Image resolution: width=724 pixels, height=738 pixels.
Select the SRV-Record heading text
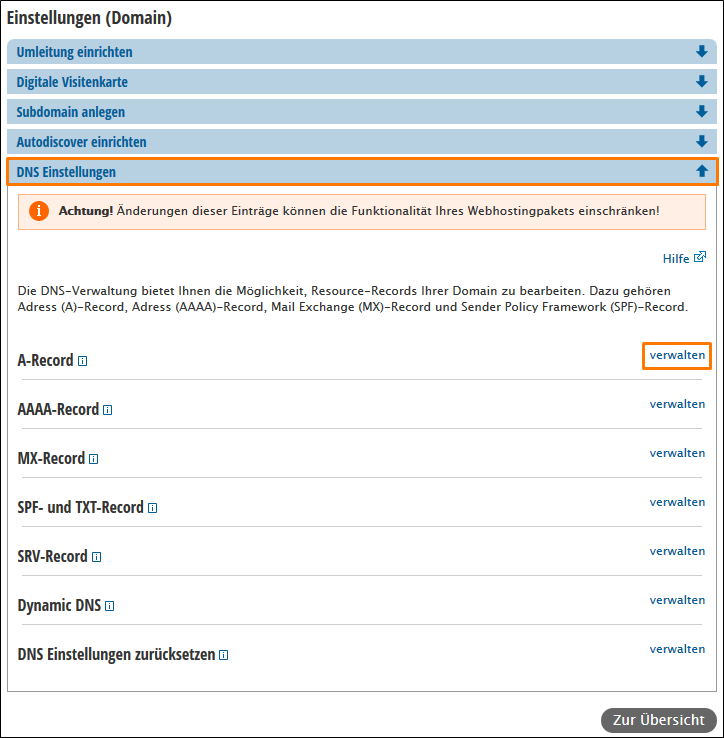pos(52,556)
